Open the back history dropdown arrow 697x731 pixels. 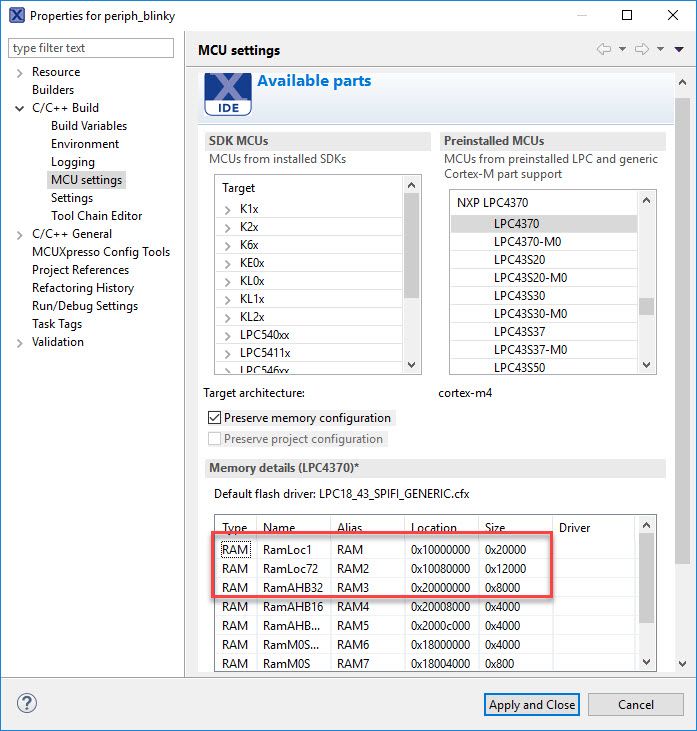coord(622,49)
